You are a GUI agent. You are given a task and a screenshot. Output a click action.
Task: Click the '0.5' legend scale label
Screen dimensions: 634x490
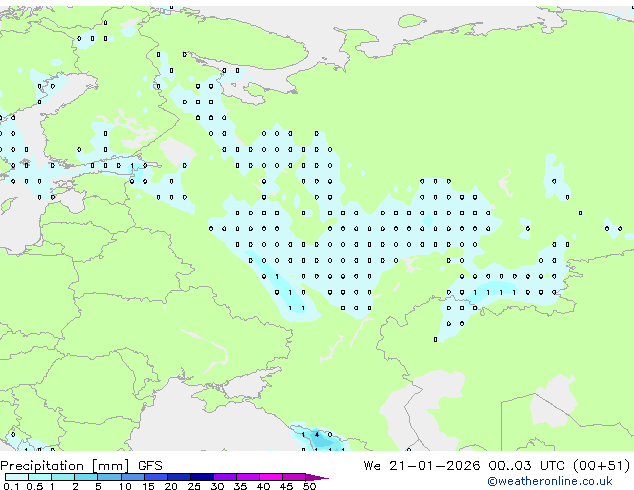[x=34, y=486]
